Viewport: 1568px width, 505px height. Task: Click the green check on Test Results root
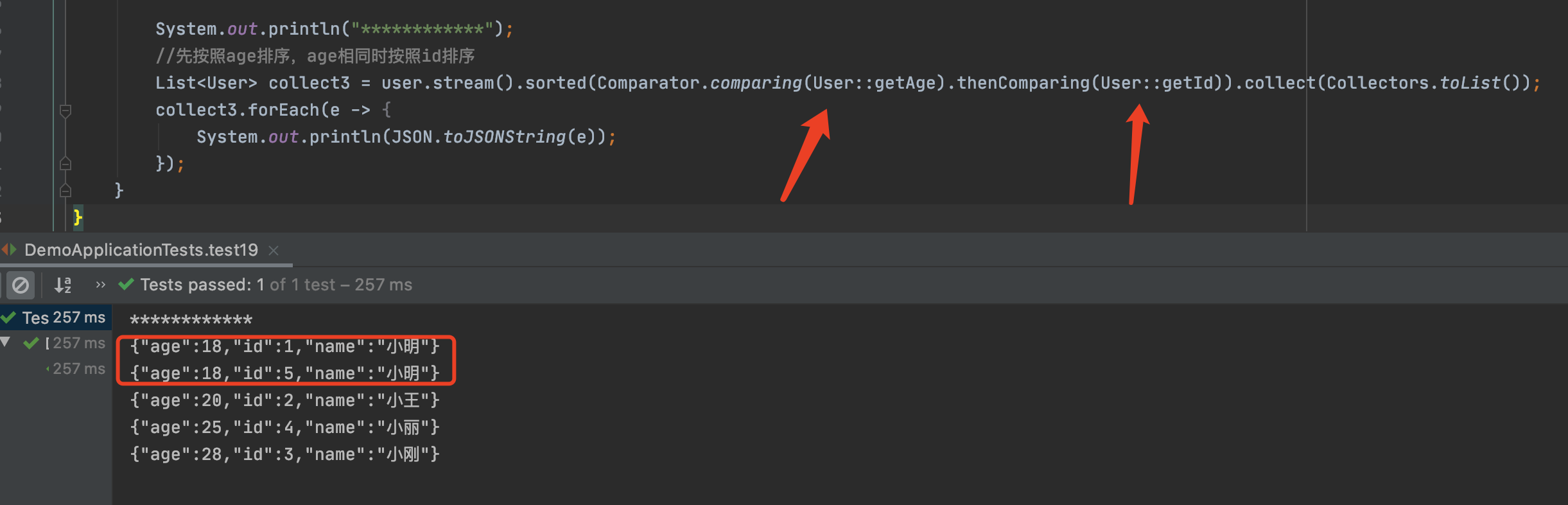coord(9,317)
